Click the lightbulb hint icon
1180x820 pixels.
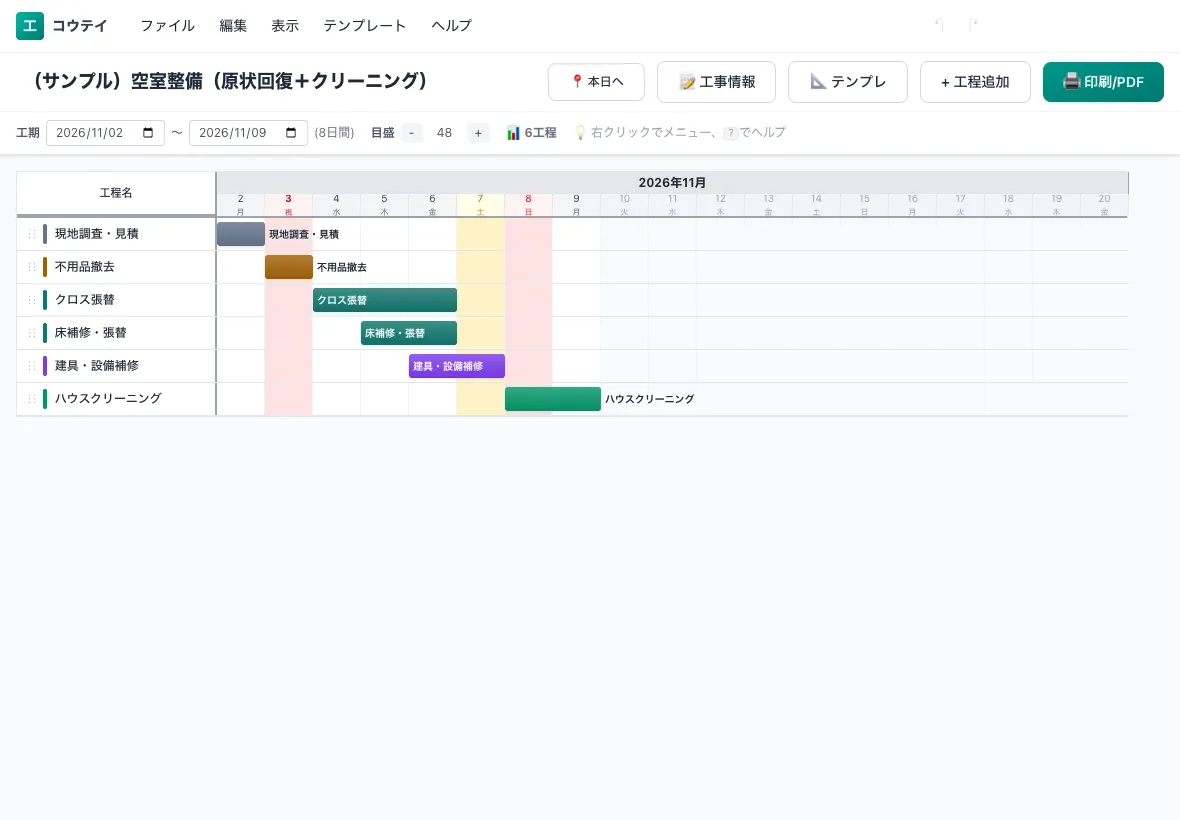coord(580,132)
